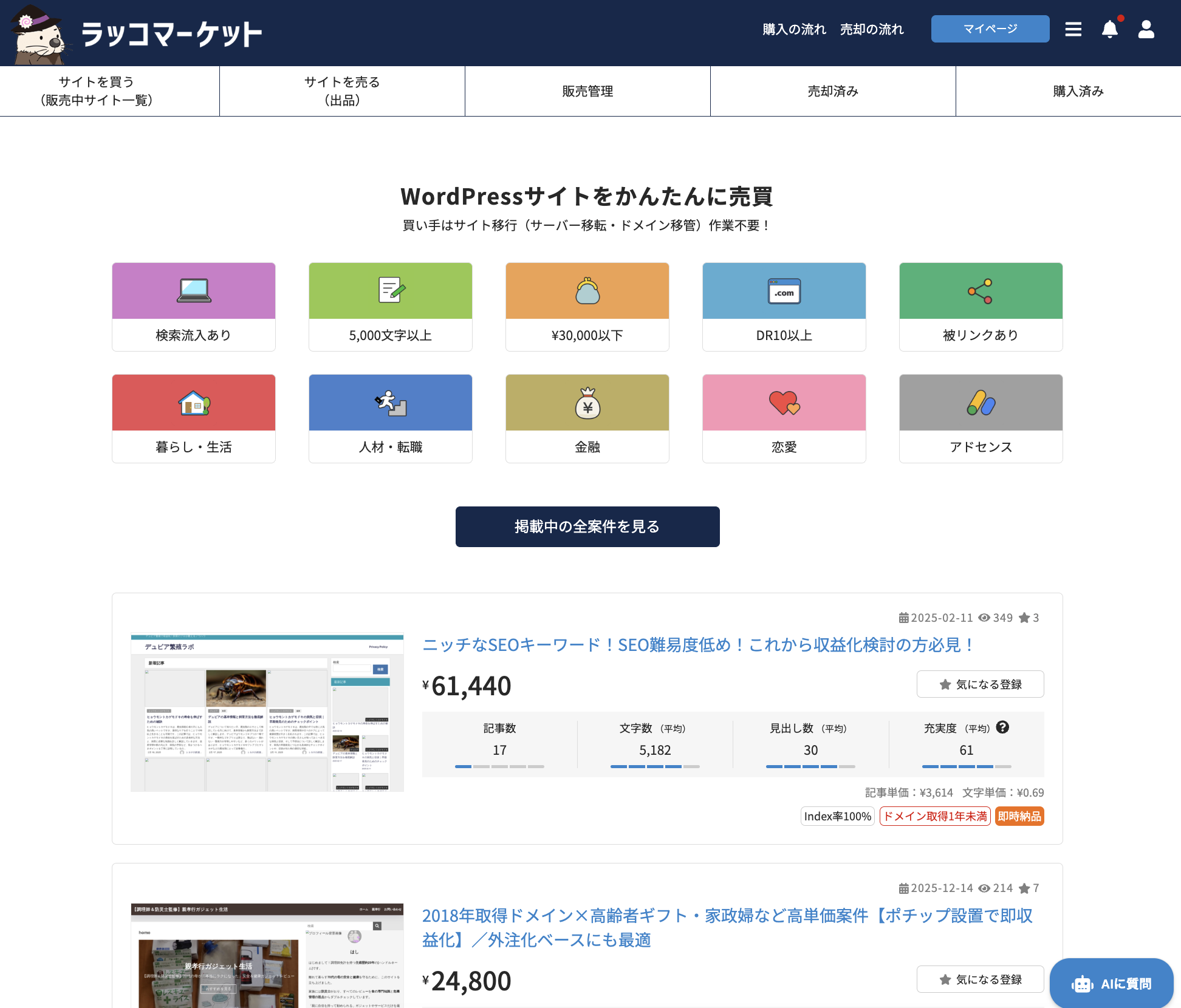1181x1008 pixels.
Task: Click the 記事数 progress bar
Action: point(499,766)
